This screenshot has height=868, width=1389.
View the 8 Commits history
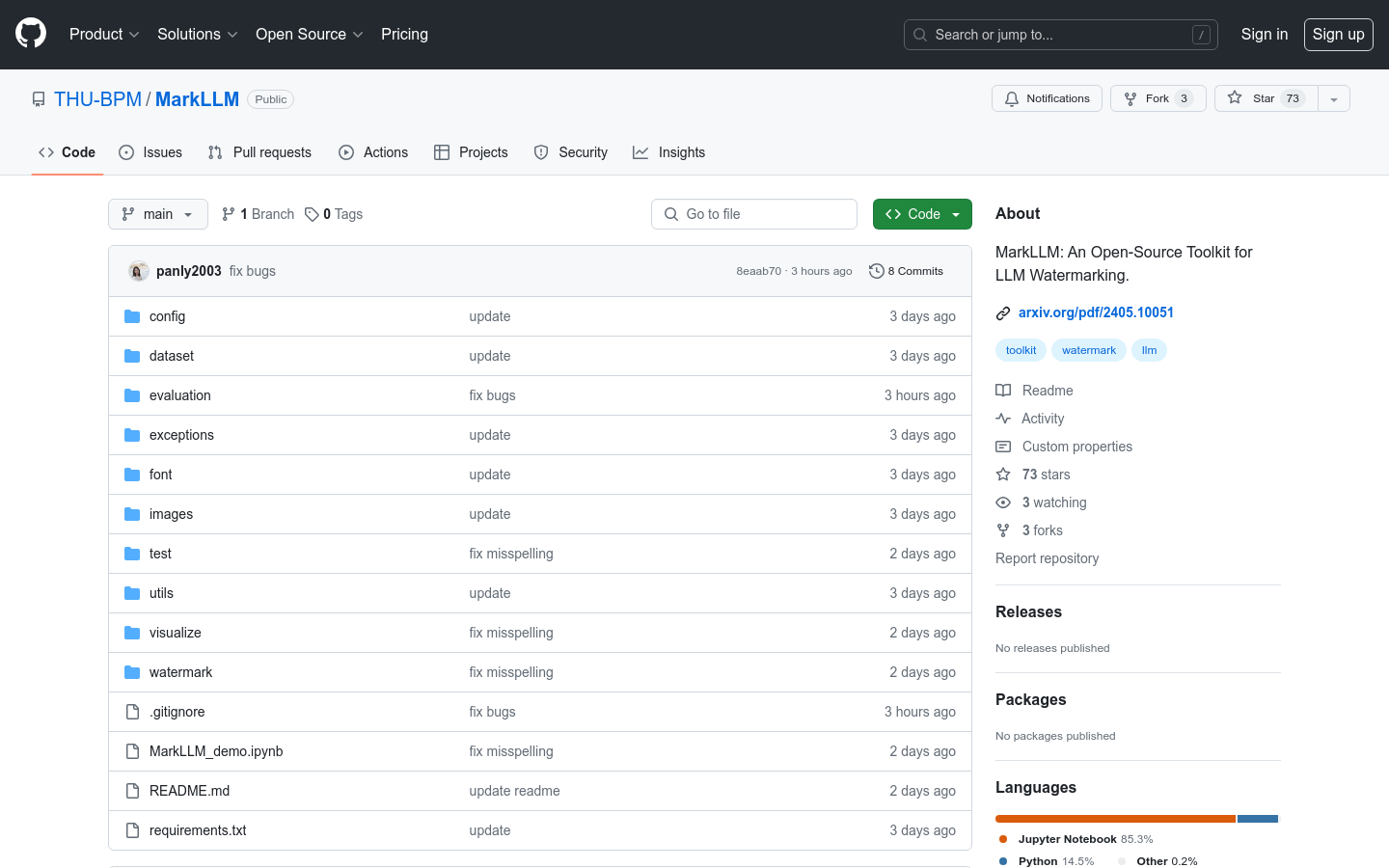(906, 271)
